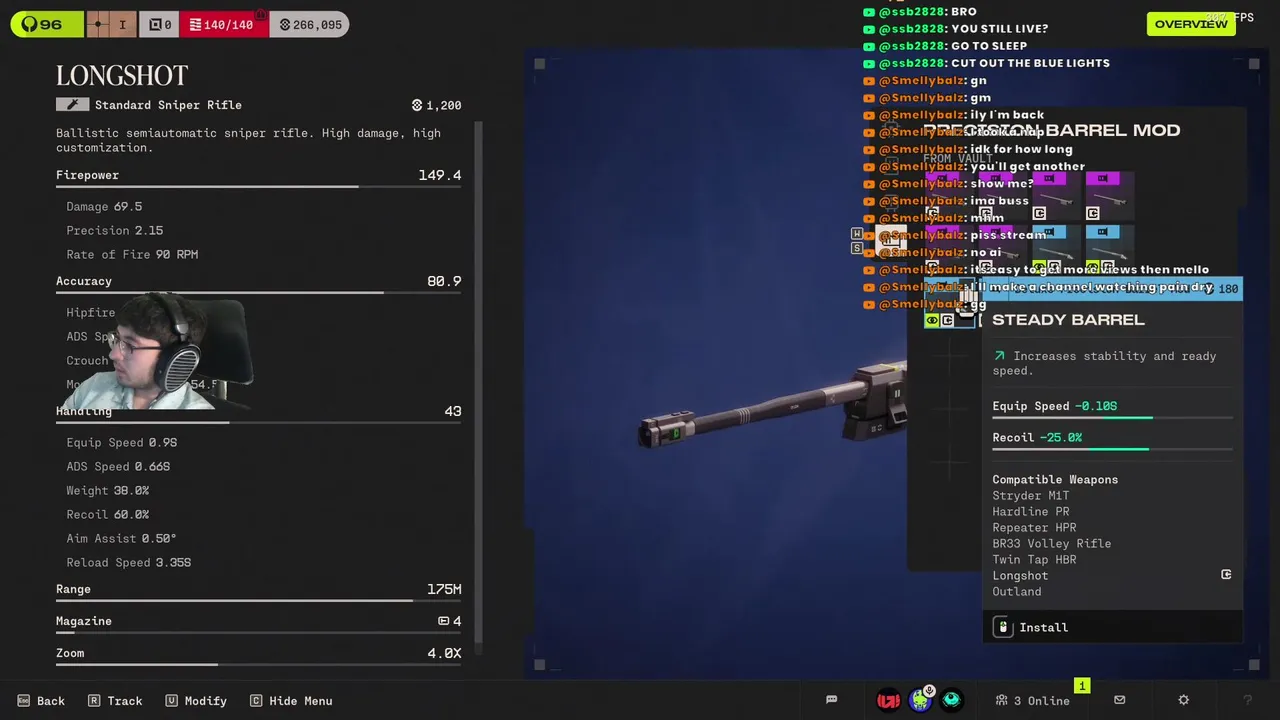Click the equipped marker icon next to Longshot
The width and height of the screenshot is (1280, 720).
pyautogui.click(x=1226, y=575)
